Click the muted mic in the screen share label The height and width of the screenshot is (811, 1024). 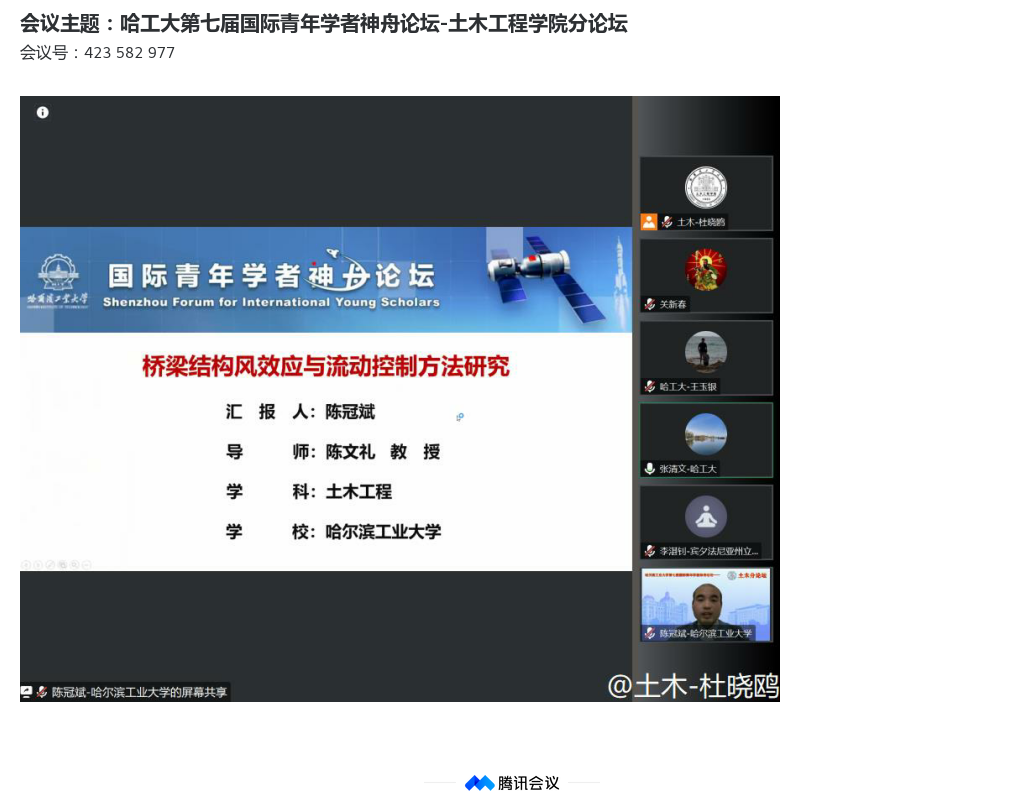[42, 692]
